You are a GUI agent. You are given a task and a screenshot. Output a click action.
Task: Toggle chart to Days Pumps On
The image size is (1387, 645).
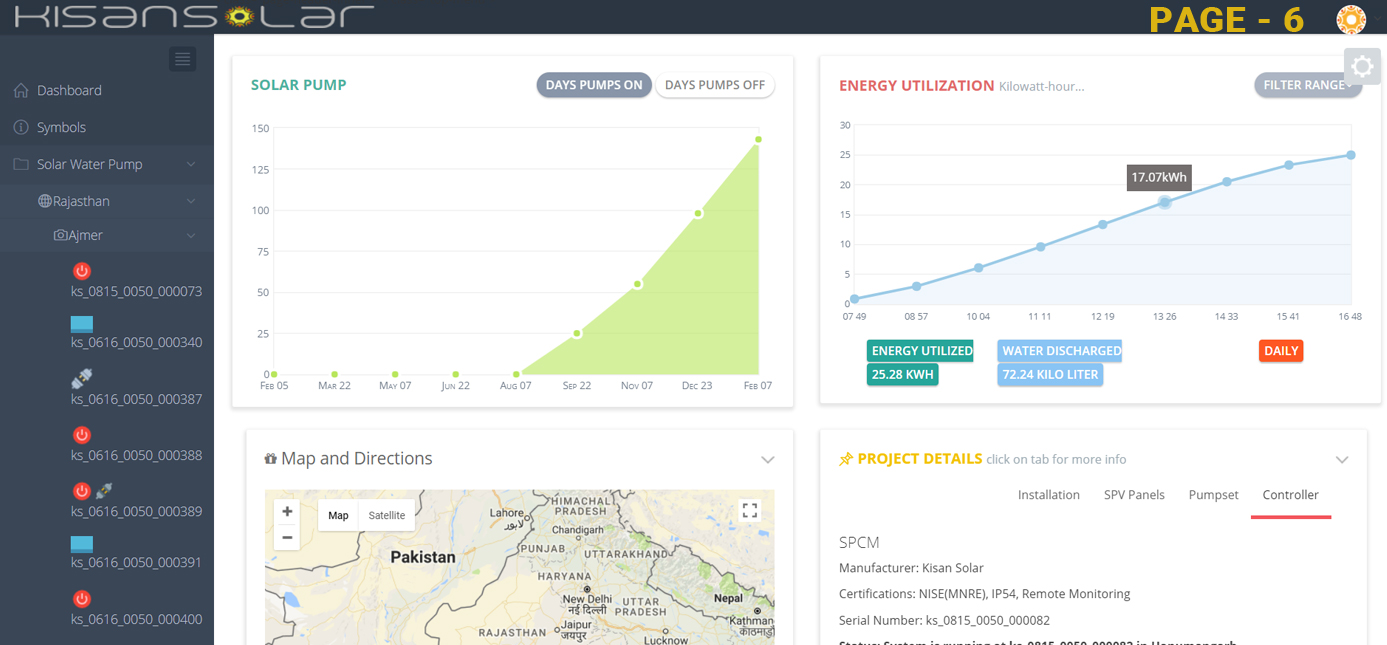594,85
